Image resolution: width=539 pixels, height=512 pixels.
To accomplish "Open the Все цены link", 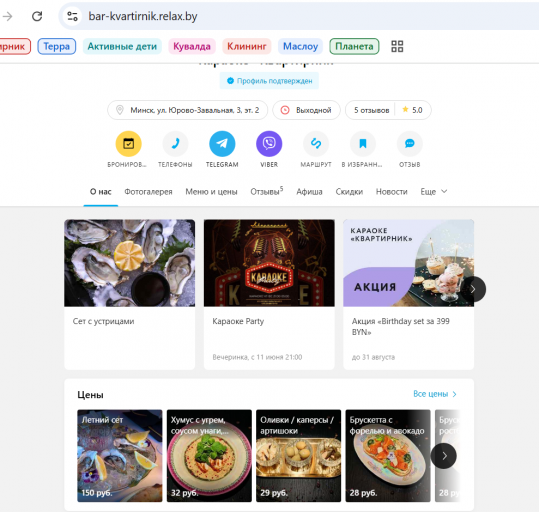I will 435,394.
